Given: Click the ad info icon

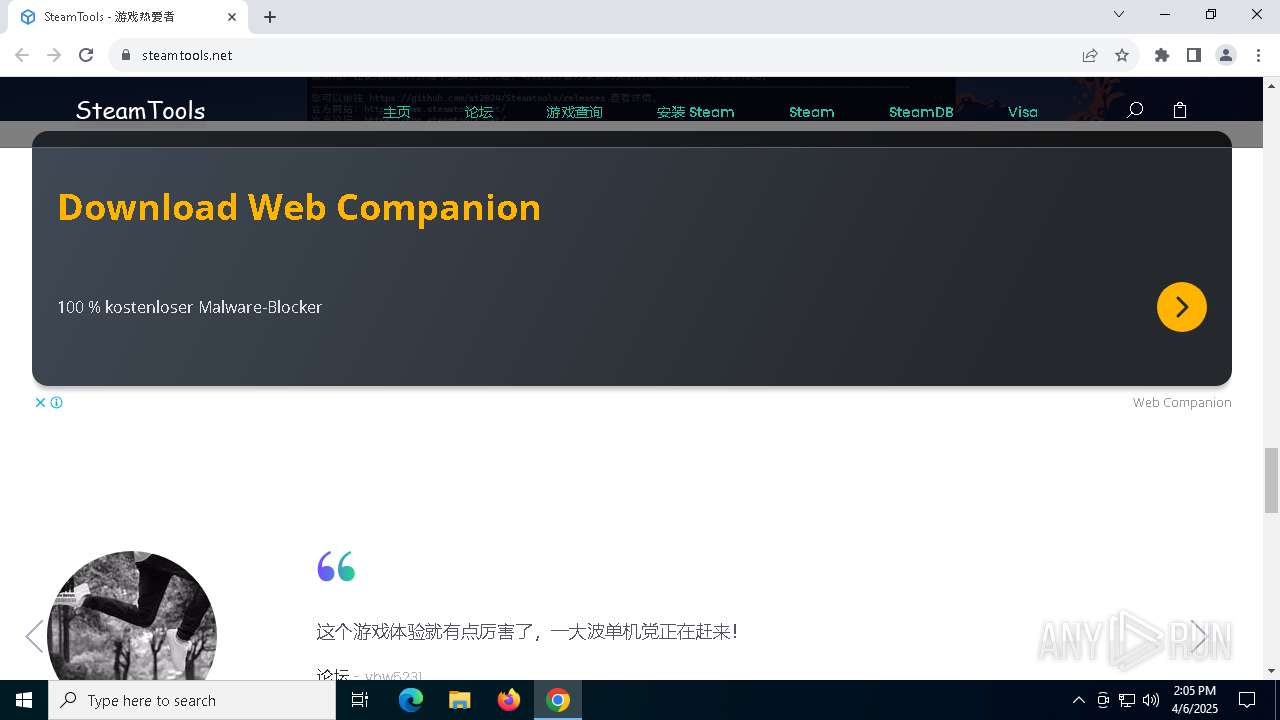Looking at the screenshot, I should pyautogui.click(x=57, y=402).
